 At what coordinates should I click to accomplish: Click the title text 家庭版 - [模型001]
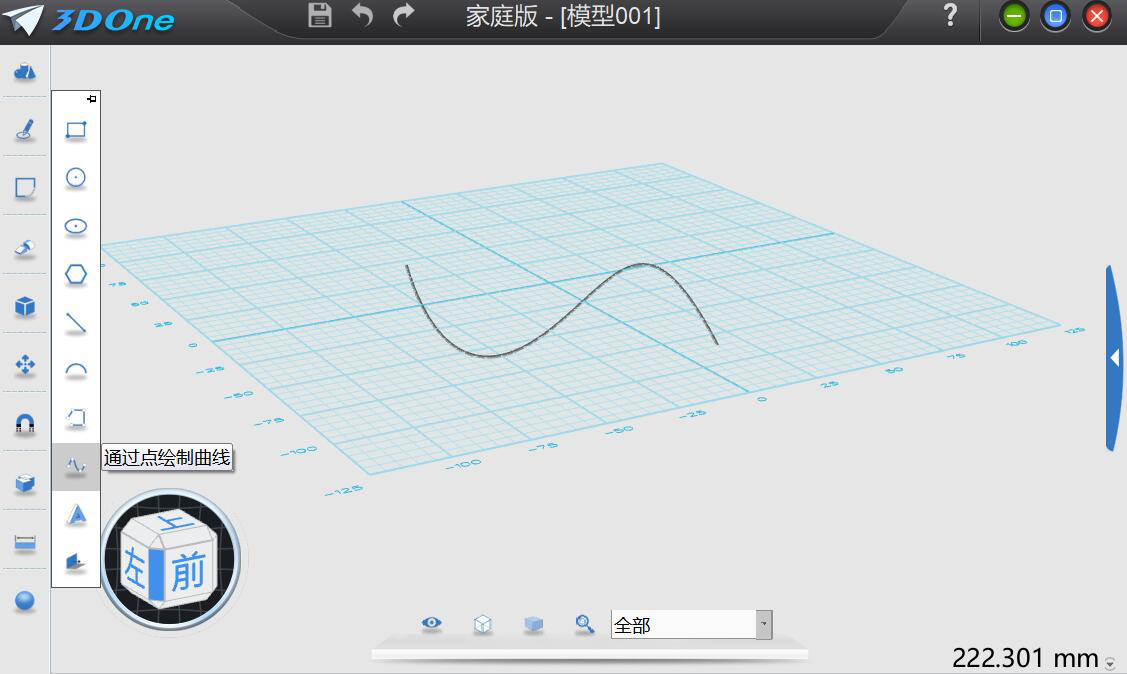click(563, 16)
